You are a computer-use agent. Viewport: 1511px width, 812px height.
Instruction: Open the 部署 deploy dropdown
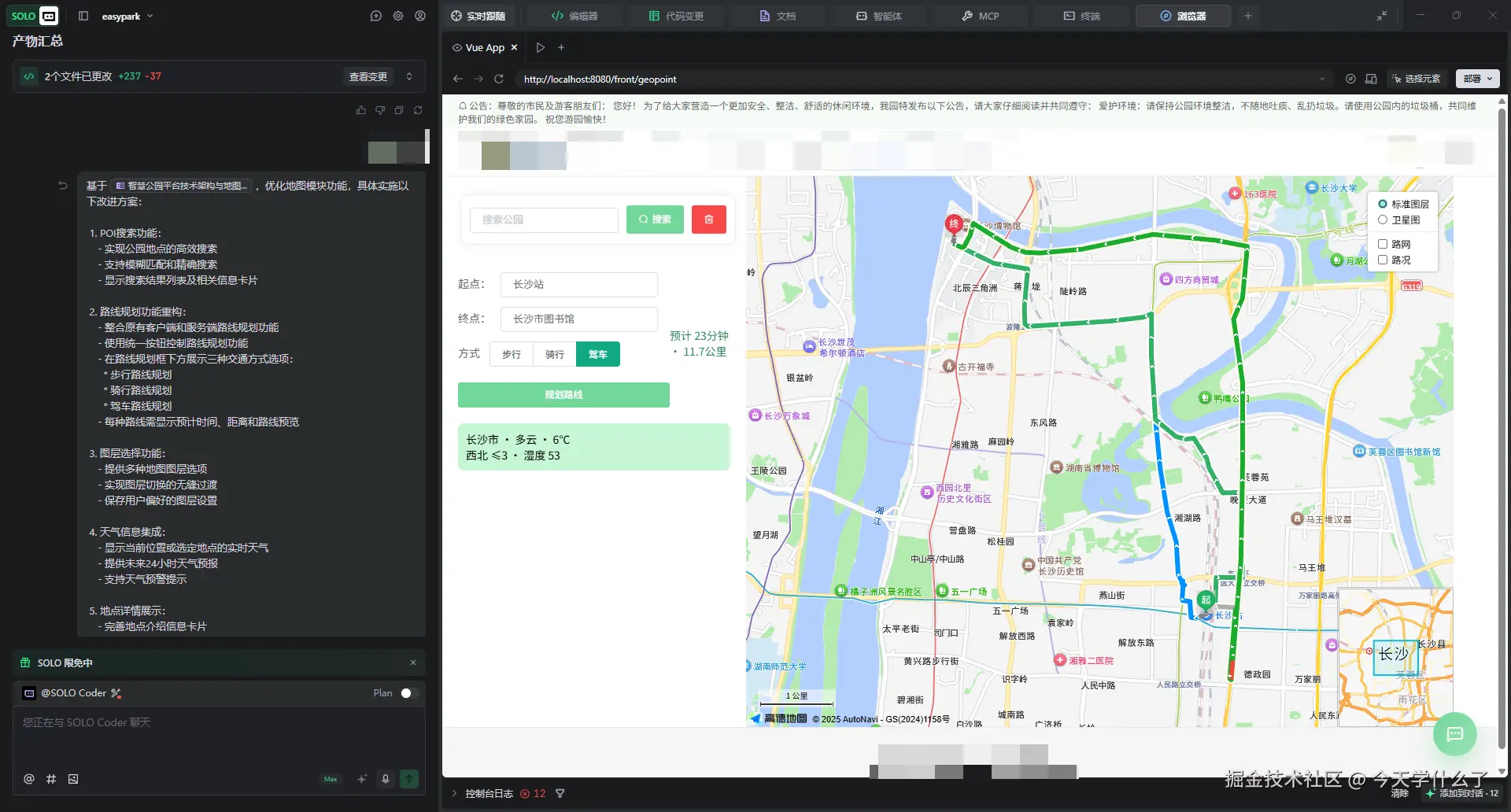[x=1478, y=79]
